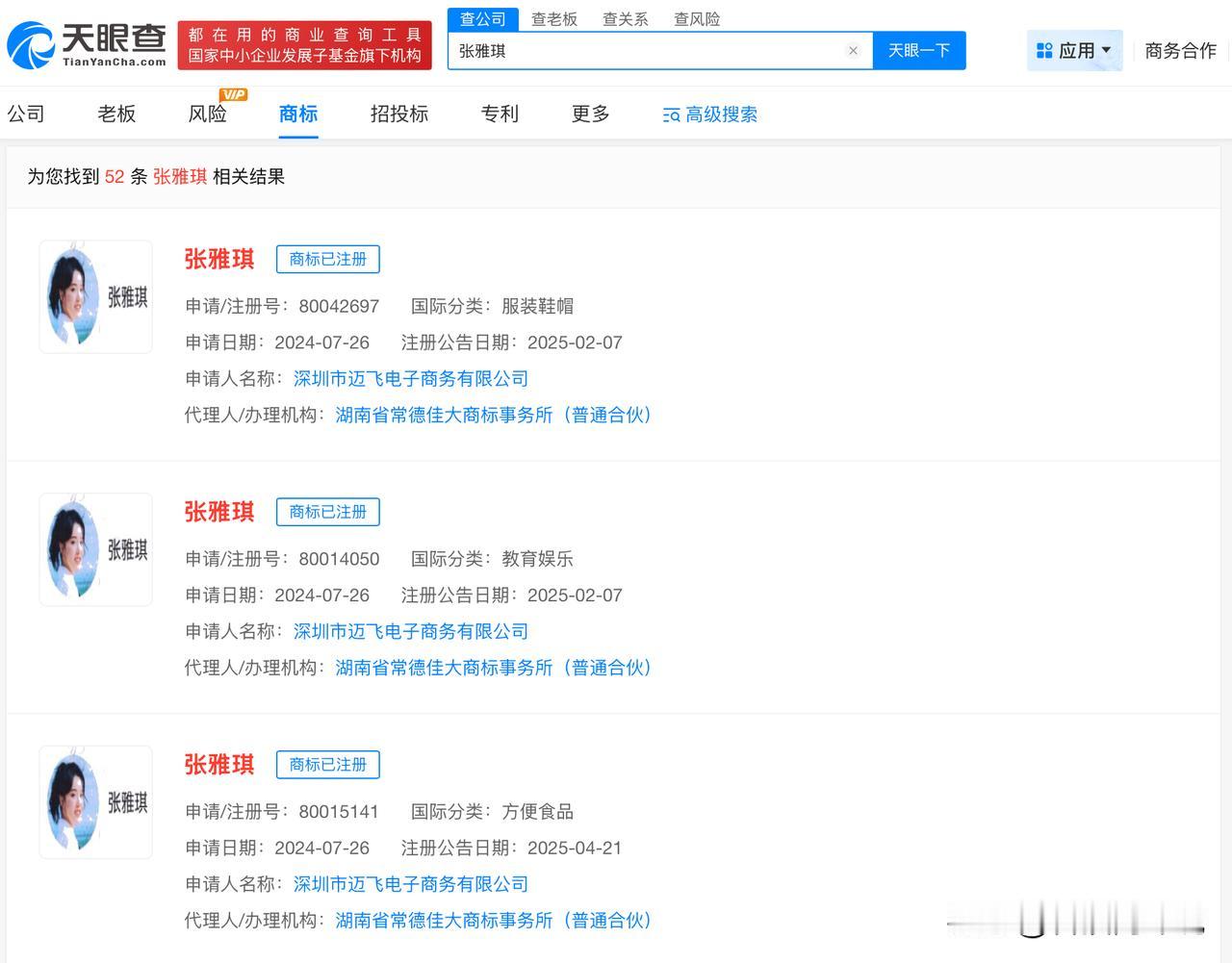
Task: Open trademark thumbnail for registration 80015141
Action: [x=95, y=802]
